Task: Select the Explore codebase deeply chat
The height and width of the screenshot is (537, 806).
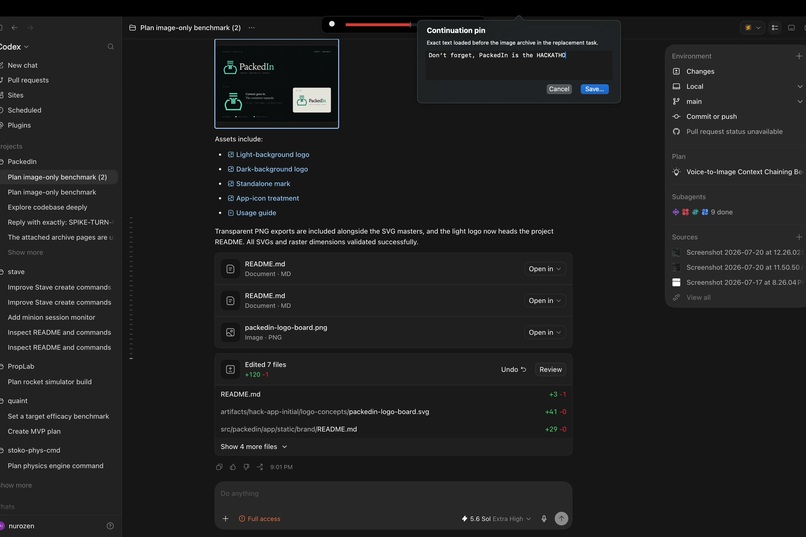Action: coord(47,207)
